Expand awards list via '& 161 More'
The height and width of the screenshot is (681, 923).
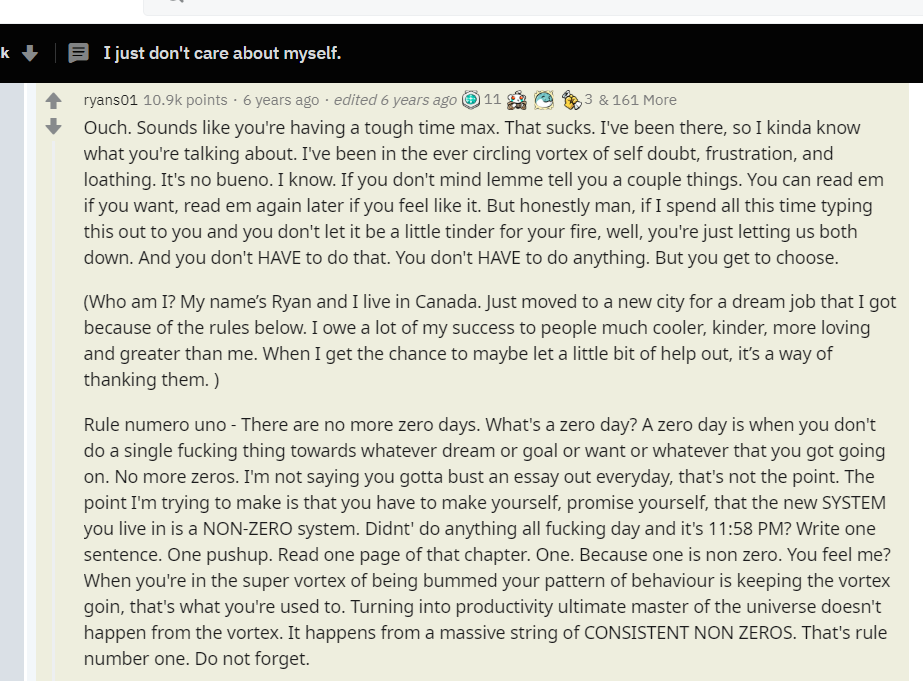pyautogui.click(x=638, y=100)
